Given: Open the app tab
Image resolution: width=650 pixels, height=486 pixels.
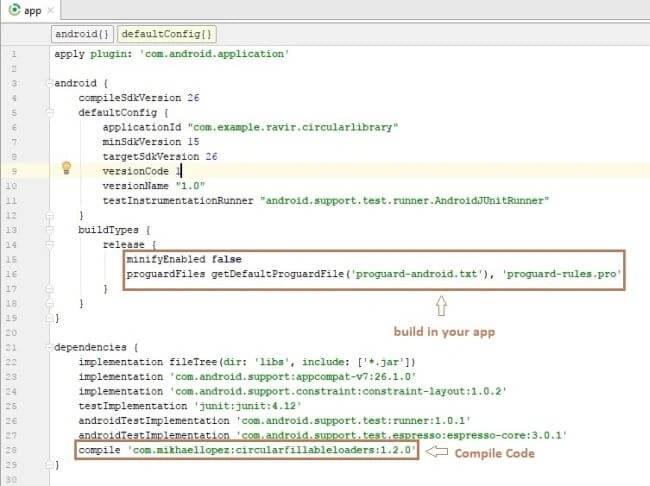Looking at the screenshot, I should [31, 10].
